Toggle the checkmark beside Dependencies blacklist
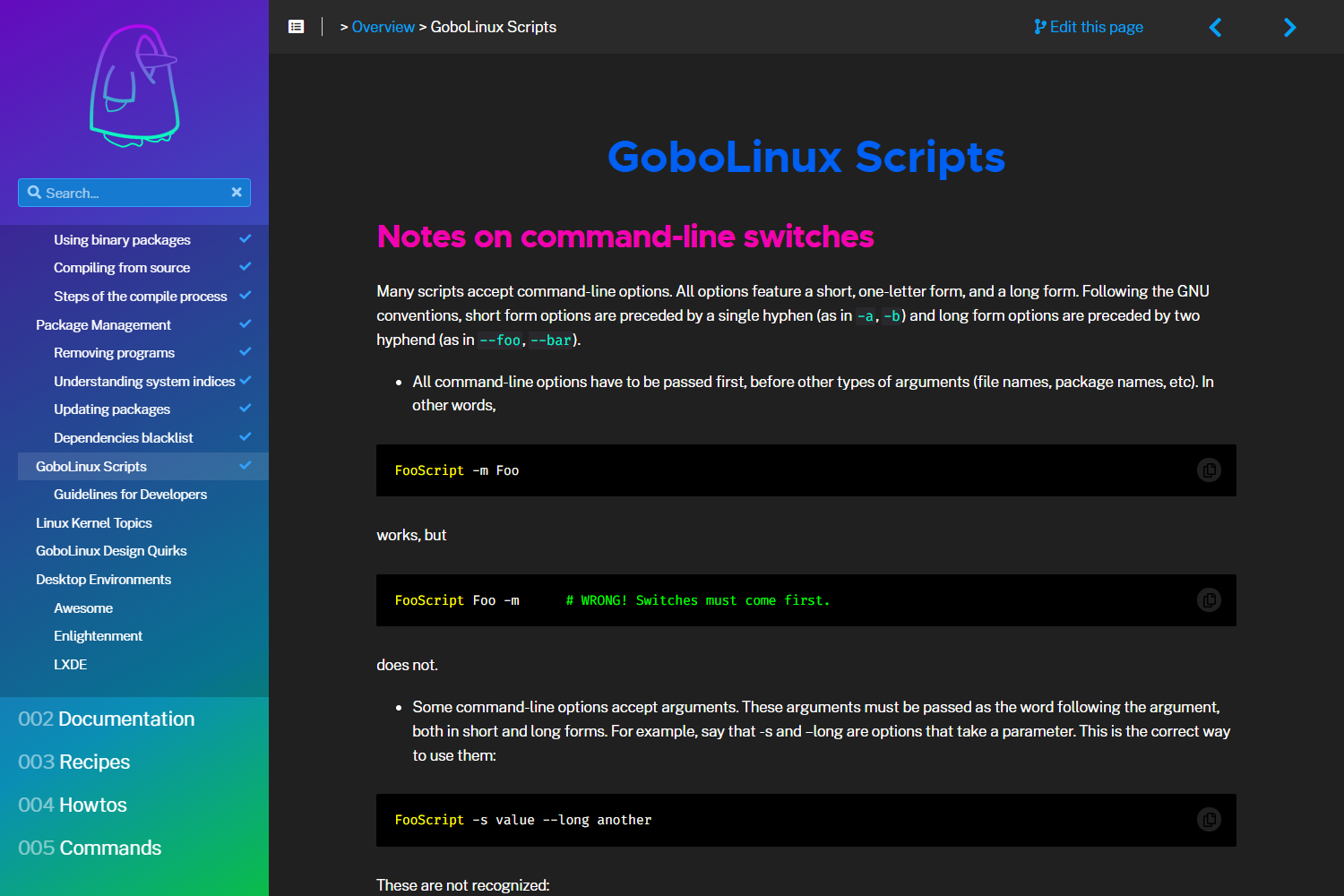The height and width of the screenshot is (896, 1344). (x=245, y=437)
